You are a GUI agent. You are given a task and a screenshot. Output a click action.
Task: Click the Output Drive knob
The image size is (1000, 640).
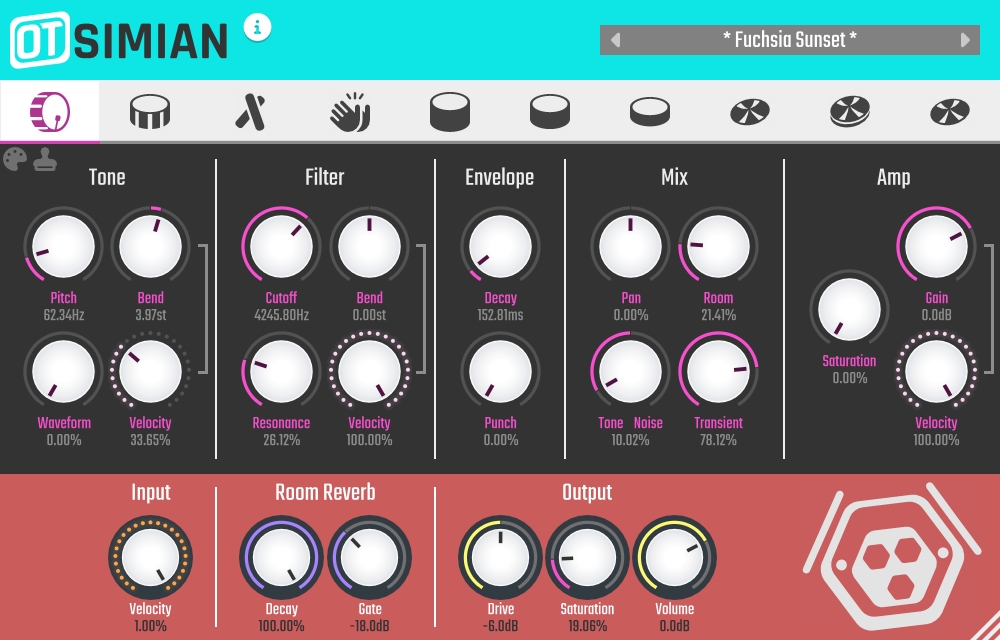(x=500, y=557)
